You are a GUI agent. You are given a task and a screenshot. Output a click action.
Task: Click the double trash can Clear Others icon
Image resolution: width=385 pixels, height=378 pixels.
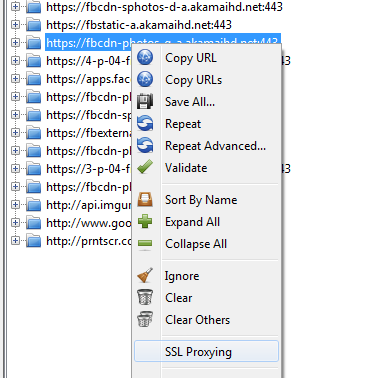(145, 319)
